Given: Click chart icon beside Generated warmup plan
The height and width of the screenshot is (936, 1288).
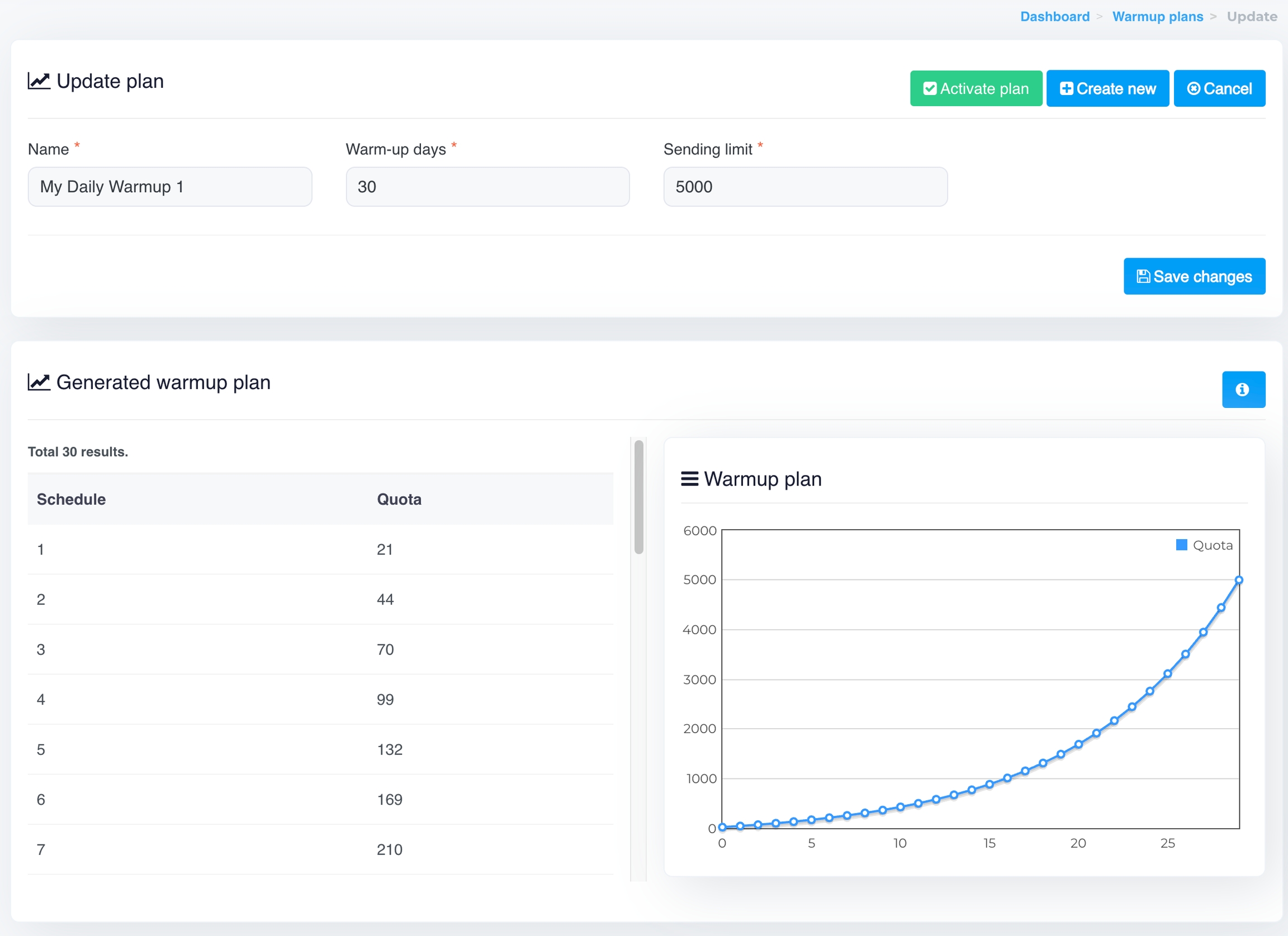Looking at the screenshot, I should (x=39, y=383).
